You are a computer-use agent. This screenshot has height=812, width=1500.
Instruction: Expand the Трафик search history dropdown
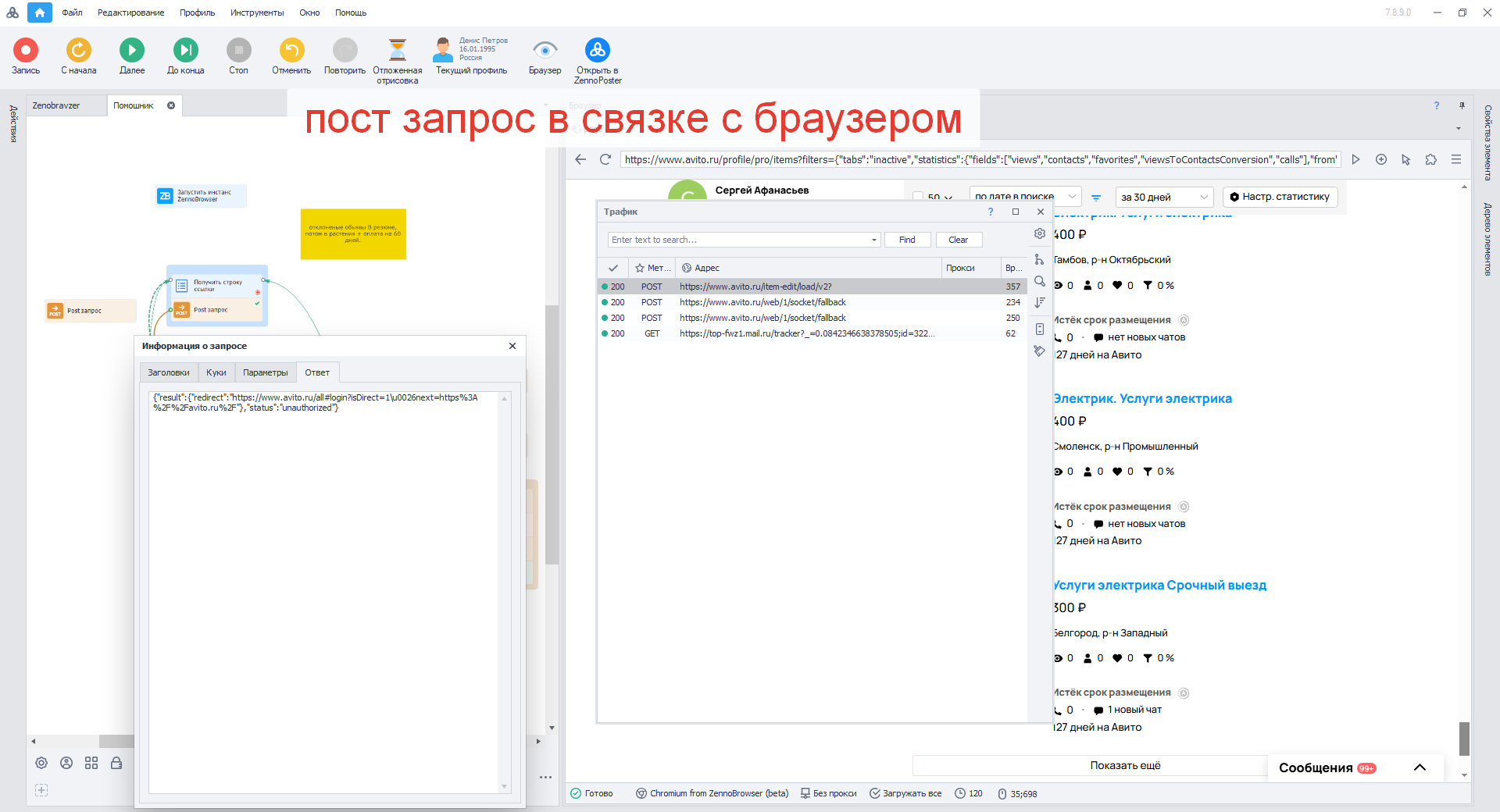point(874,240)
